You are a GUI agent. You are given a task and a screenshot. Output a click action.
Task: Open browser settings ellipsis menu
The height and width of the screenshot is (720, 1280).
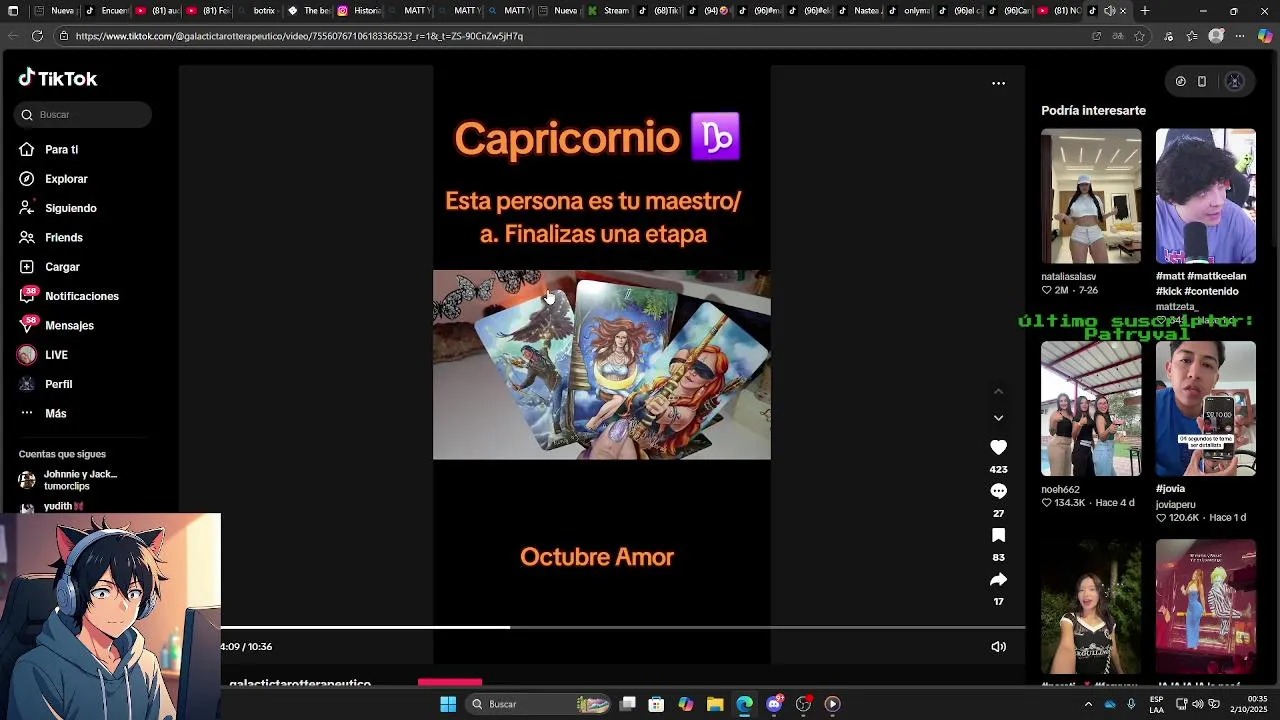click(1240, 36)
